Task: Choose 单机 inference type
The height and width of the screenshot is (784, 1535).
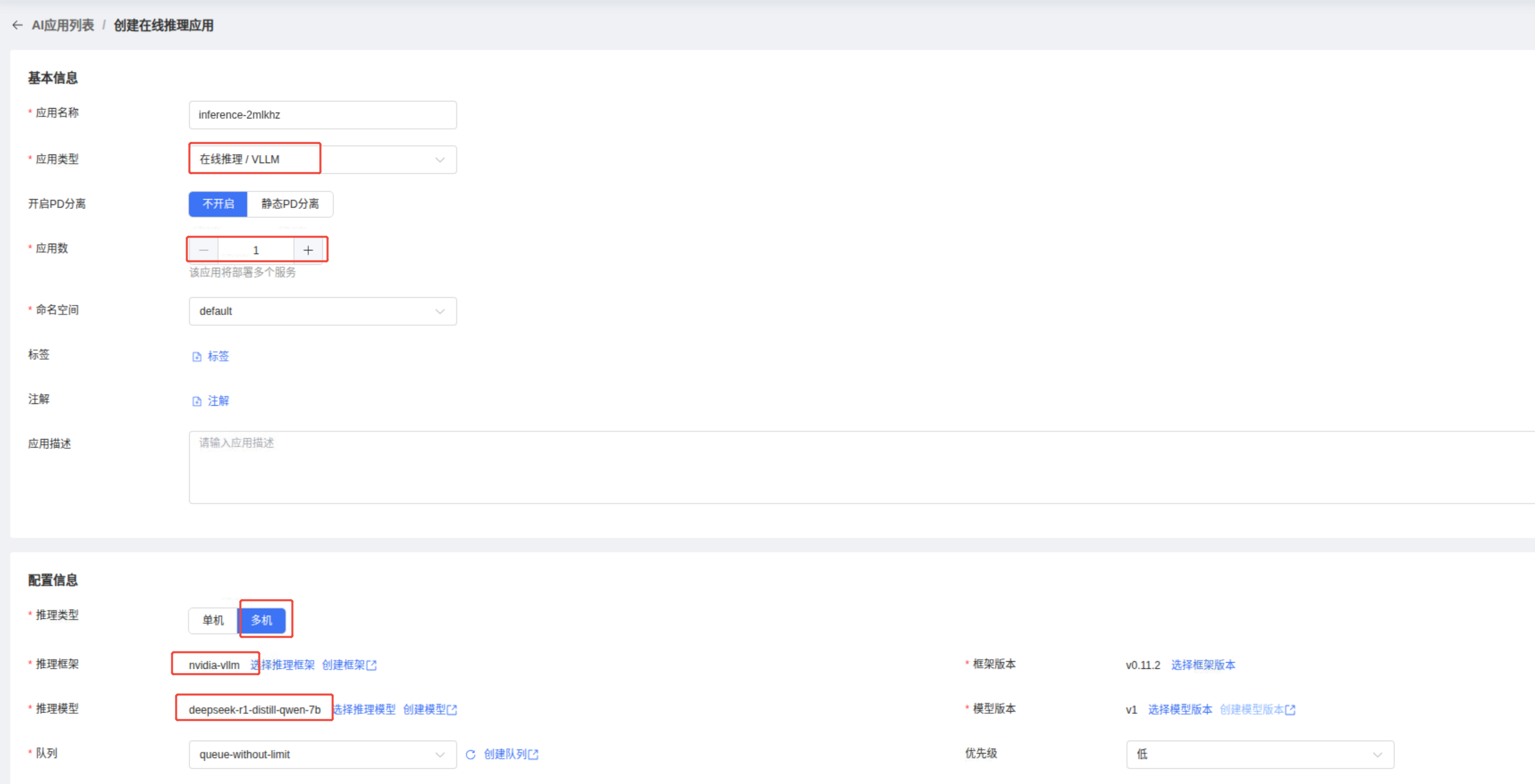Action: click(x=213, y=620)
